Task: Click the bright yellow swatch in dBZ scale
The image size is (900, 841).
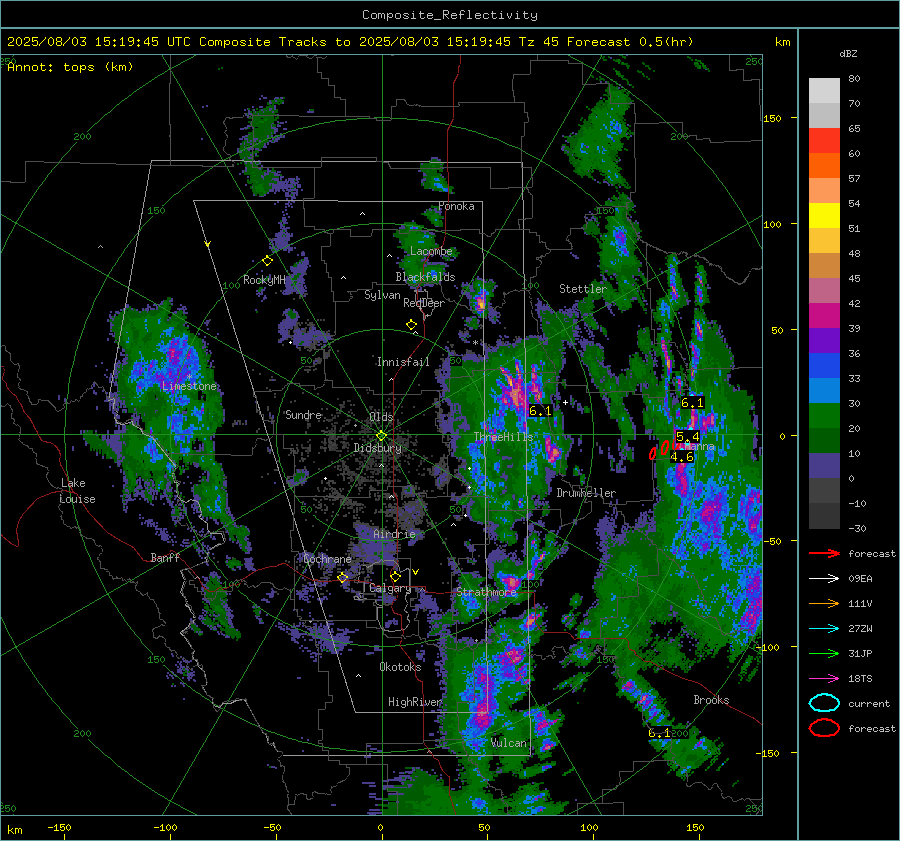Action: pos(824,216)
